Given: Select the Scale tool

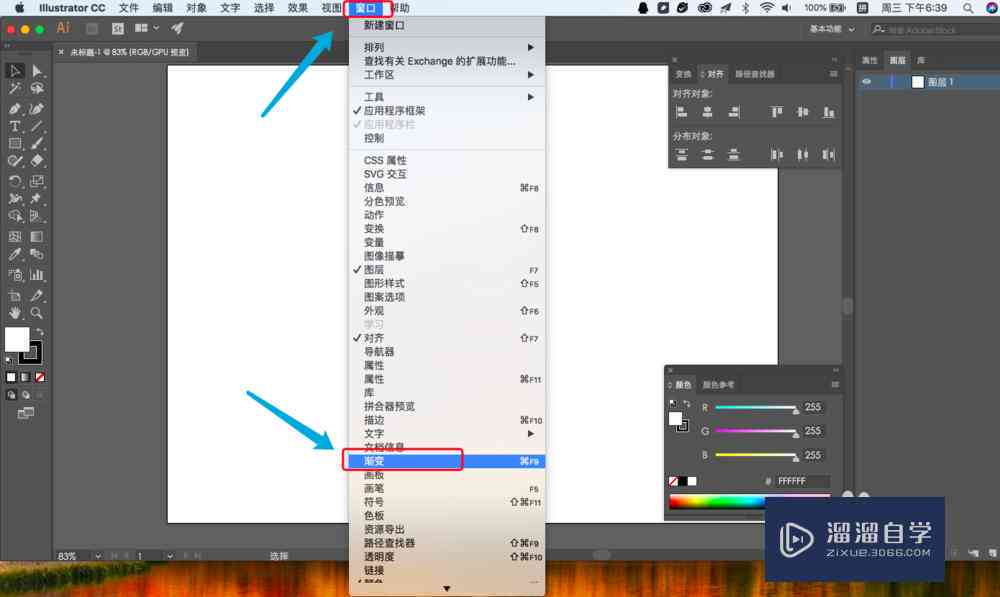Looking at the screenshot, I should pyautogui.click(x=37, y=182).
